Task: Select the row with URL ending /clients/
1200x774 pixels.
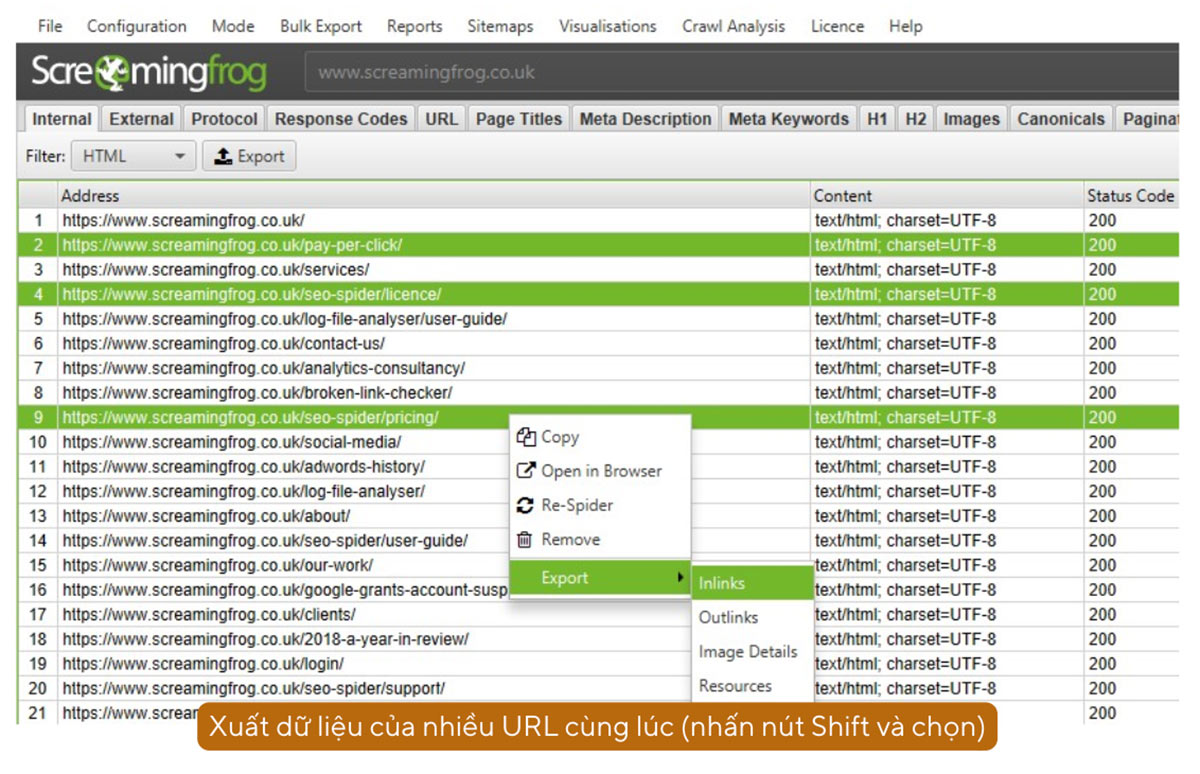Action: click(598, 614)
